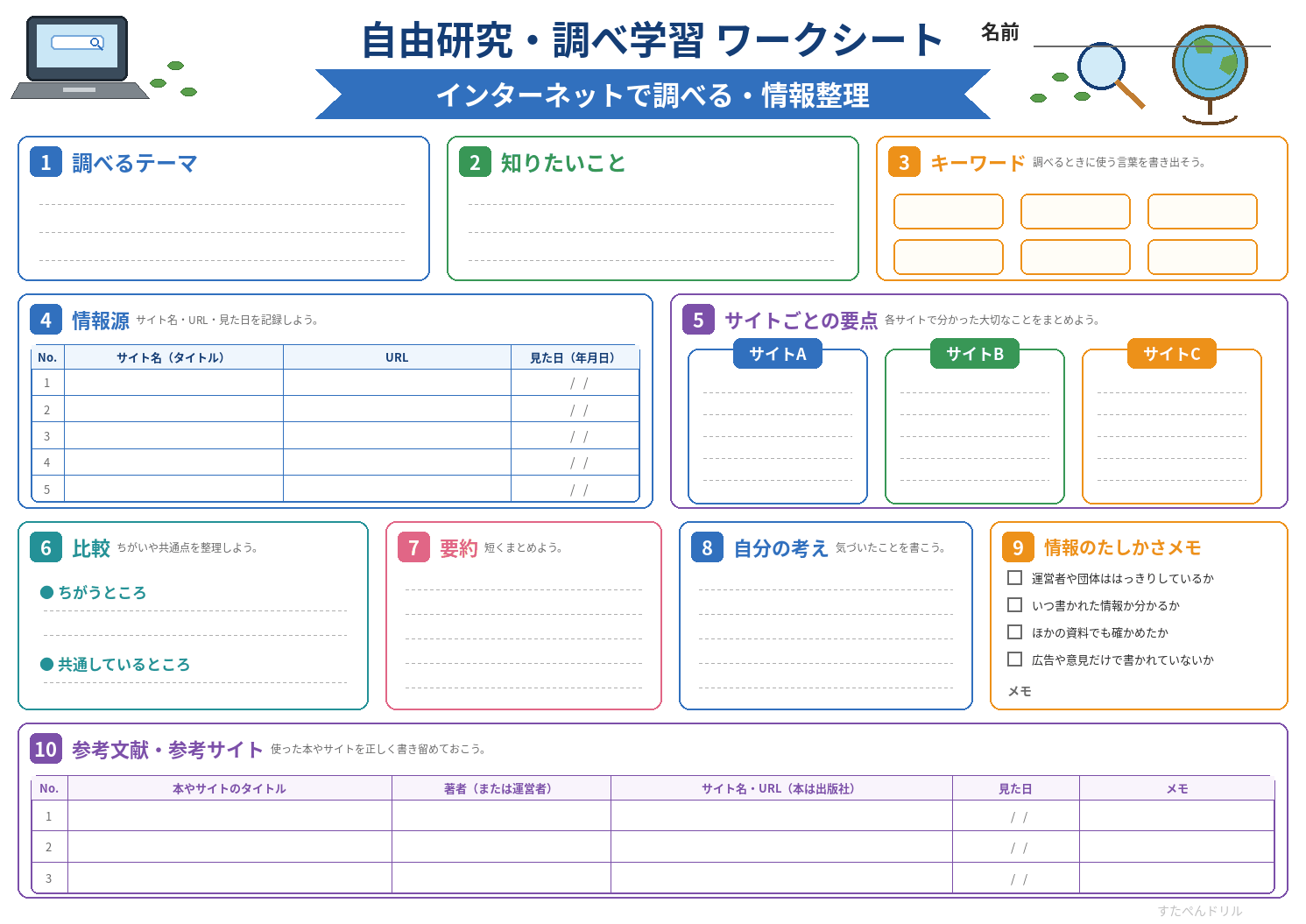Click the purple number 10 badge
The height and width of the screenshot is (924, 1306).
(x=46, y=749)
